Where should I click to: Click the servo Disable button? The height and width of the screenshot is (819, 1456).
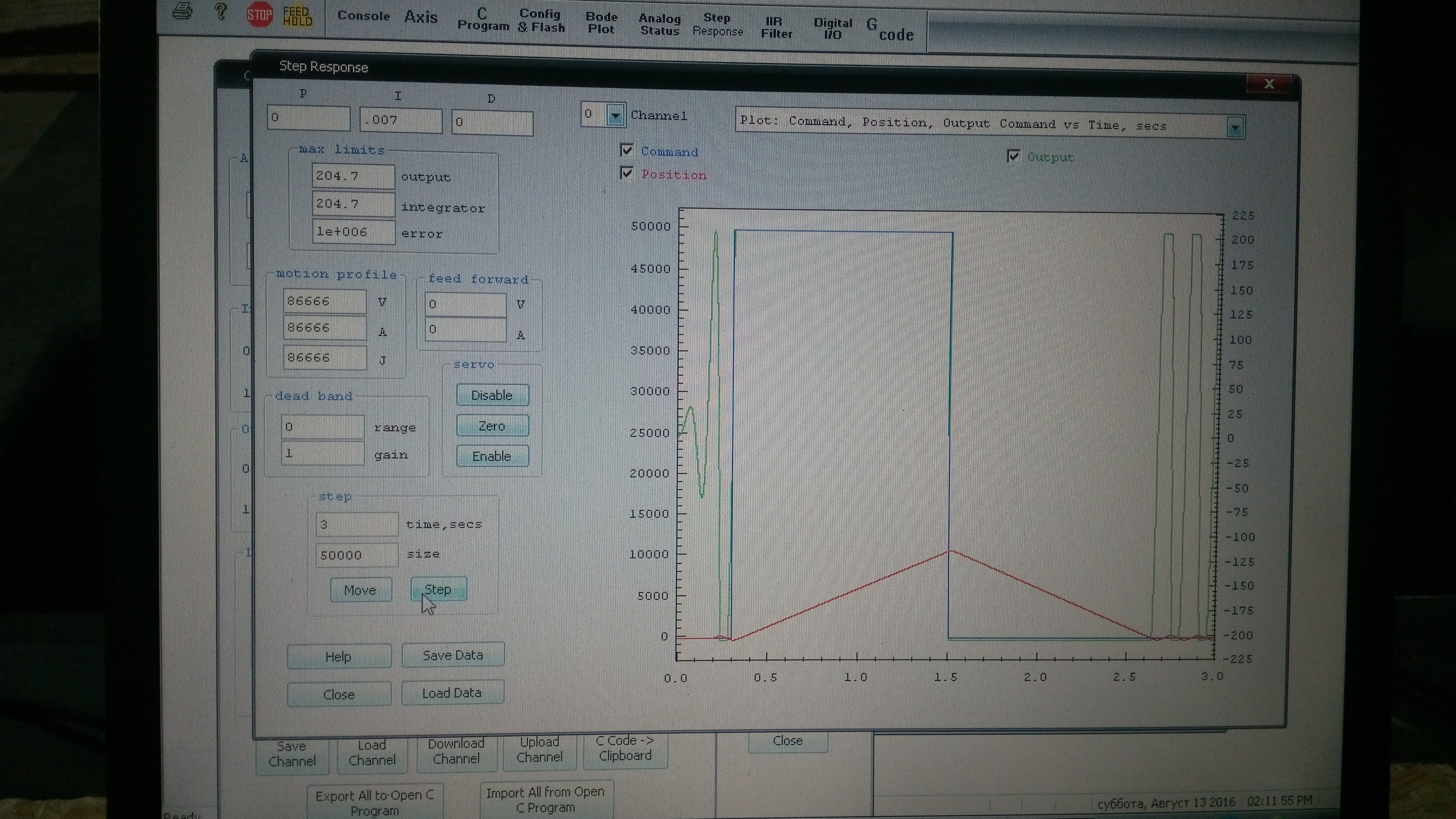tap(492, 395)
